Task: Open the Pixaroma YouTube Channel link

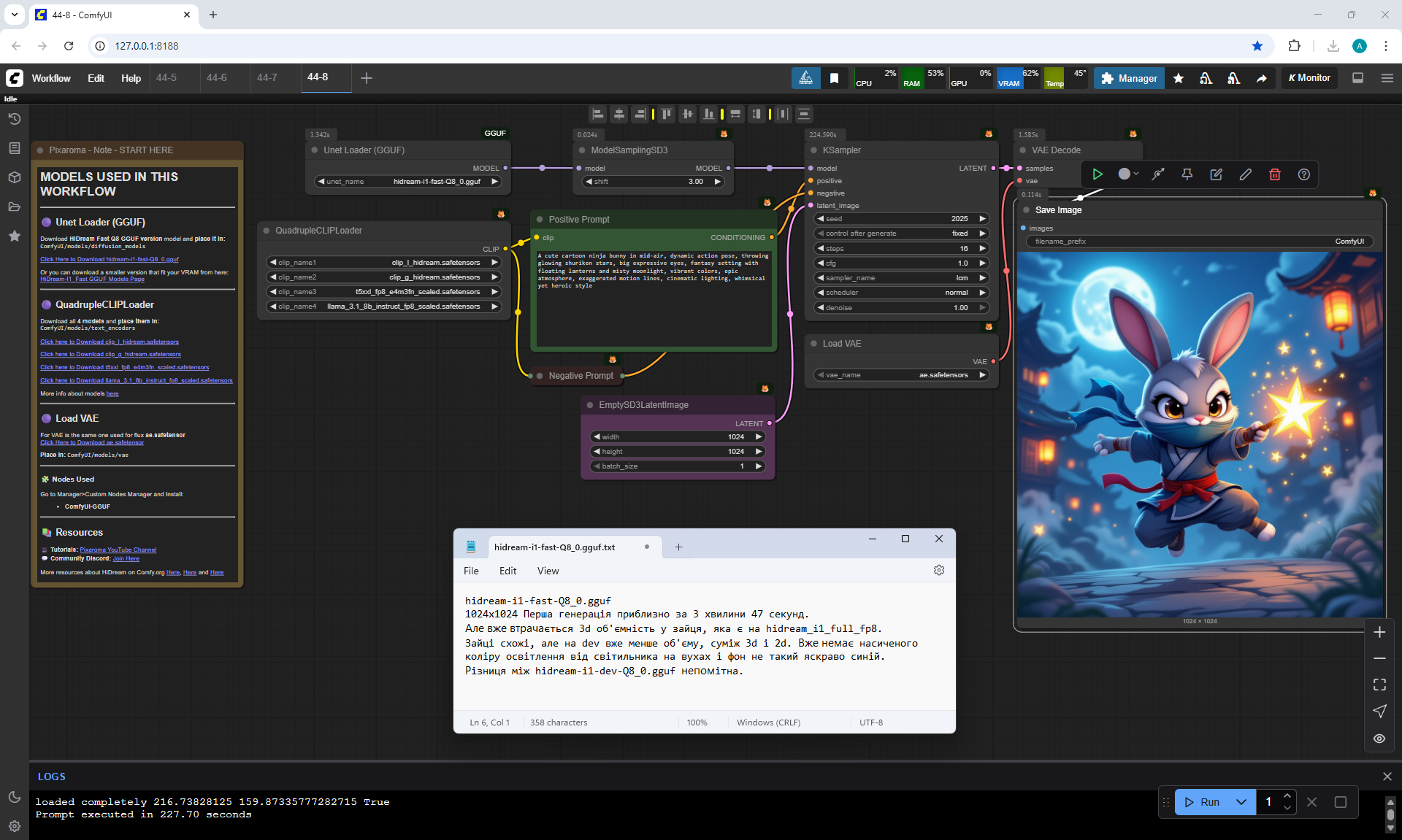Action: pos(118,550)
